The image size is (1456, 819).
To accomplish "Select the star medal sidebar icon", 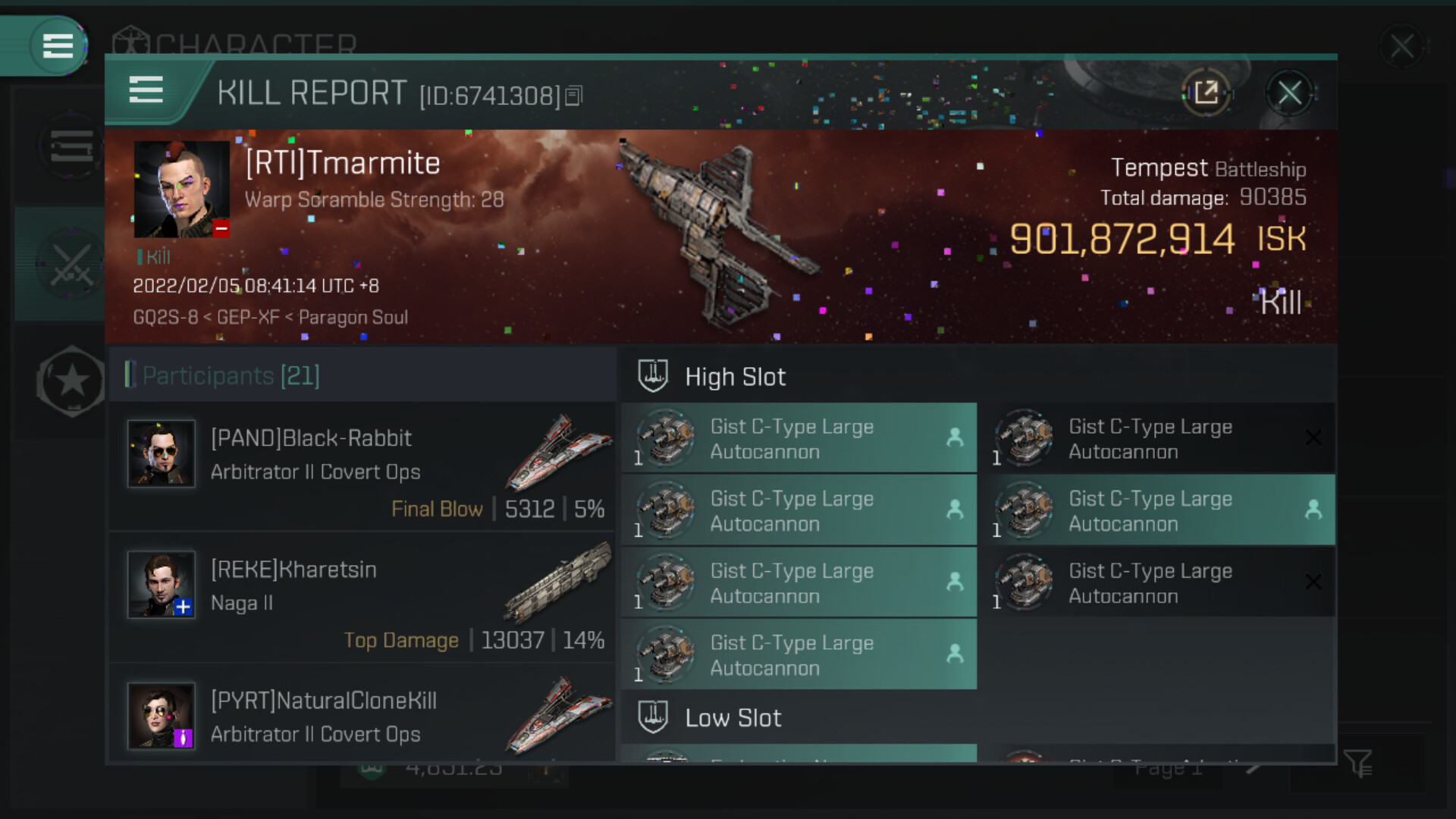I will 71,381.
